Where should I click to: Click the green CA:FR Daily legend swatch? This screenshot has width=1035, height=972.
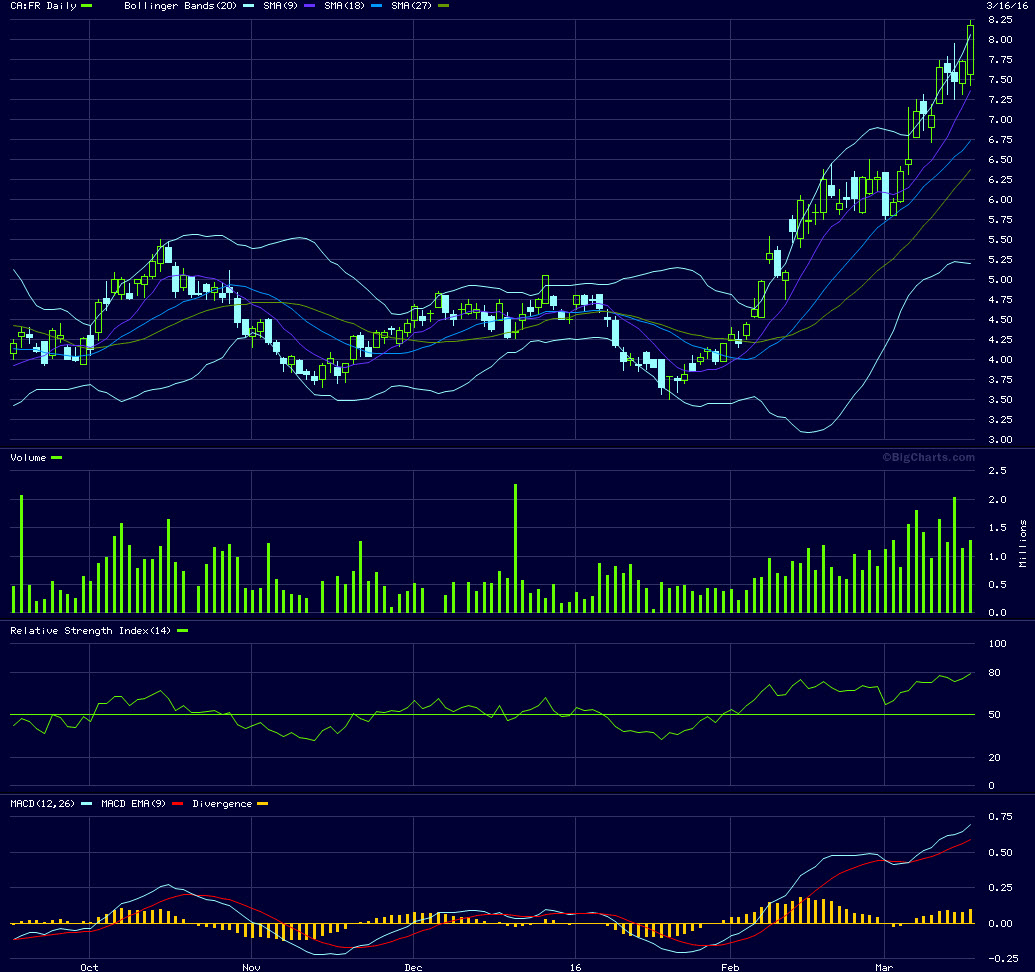(x=86, y=6)
